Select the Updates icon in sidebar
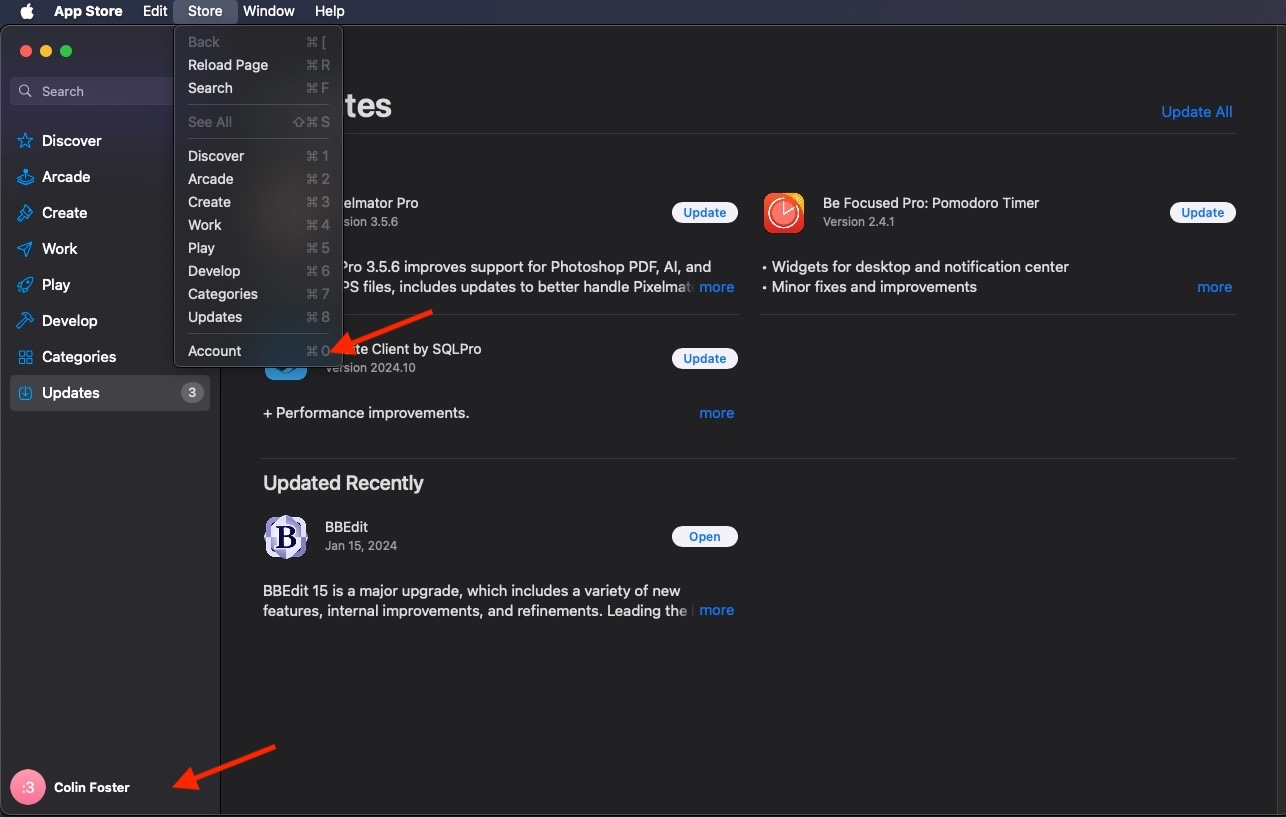 [x=25, y=393]
